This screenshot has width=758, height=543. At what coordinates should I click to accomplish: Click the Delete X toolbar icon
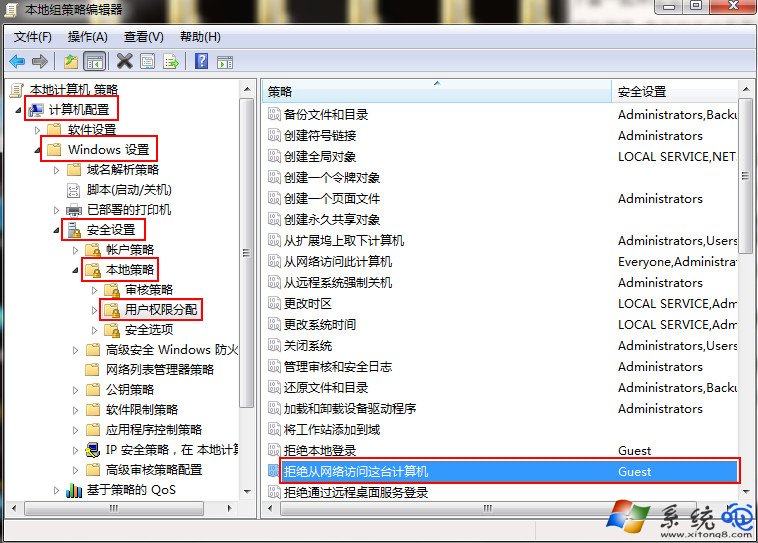(124, 61)
